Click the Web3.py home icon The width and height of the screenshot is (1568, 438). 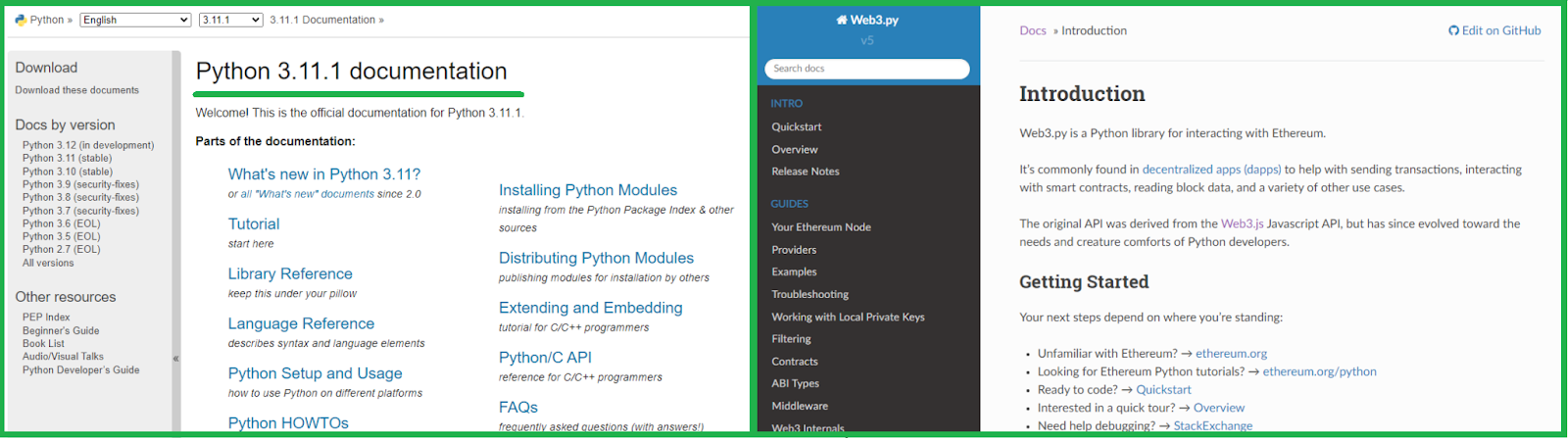(841, 20)
